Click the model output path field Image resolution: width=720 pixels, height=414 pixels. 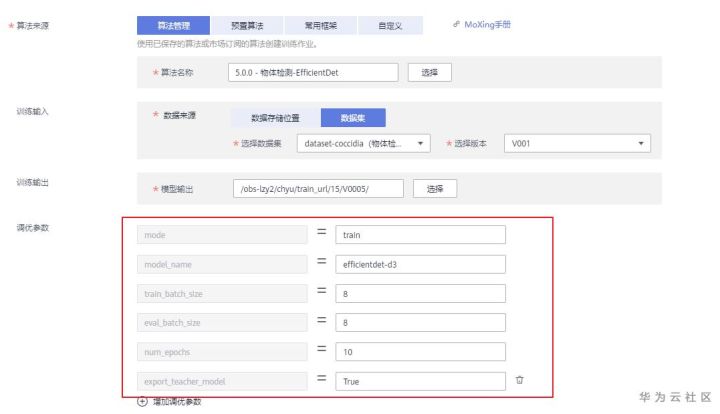[318, 189]
